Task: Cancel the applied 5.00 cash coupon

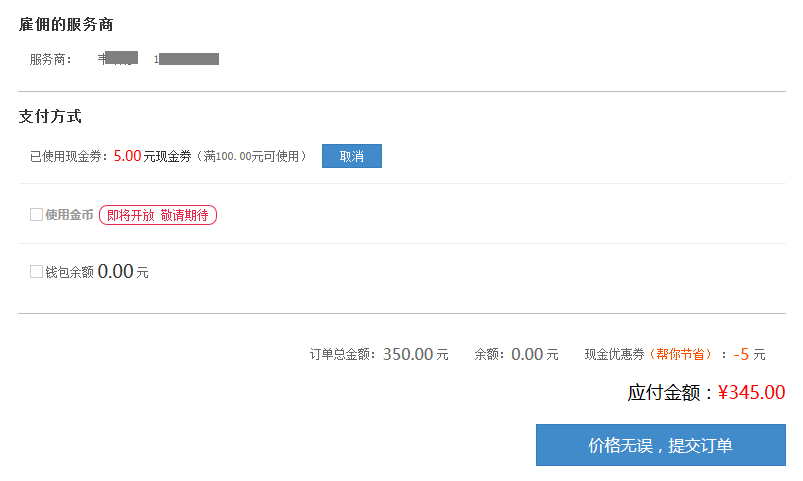Action: coord(351,156)
